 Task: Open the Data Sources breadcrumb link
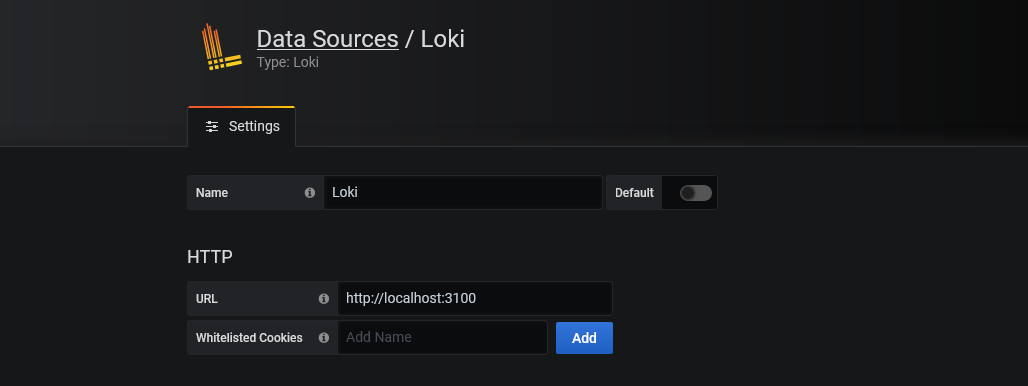point(327,39)
